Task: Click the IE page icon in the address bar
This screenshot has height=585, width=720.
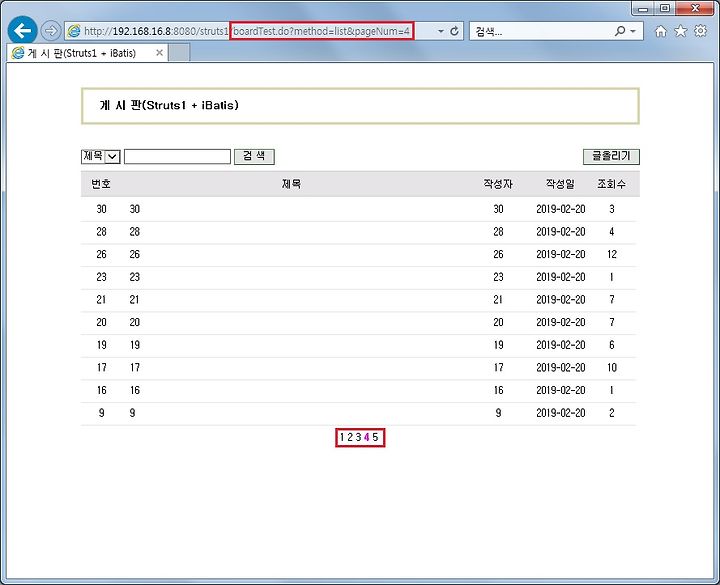Action: pyautogui.click(x=73, y=31)
